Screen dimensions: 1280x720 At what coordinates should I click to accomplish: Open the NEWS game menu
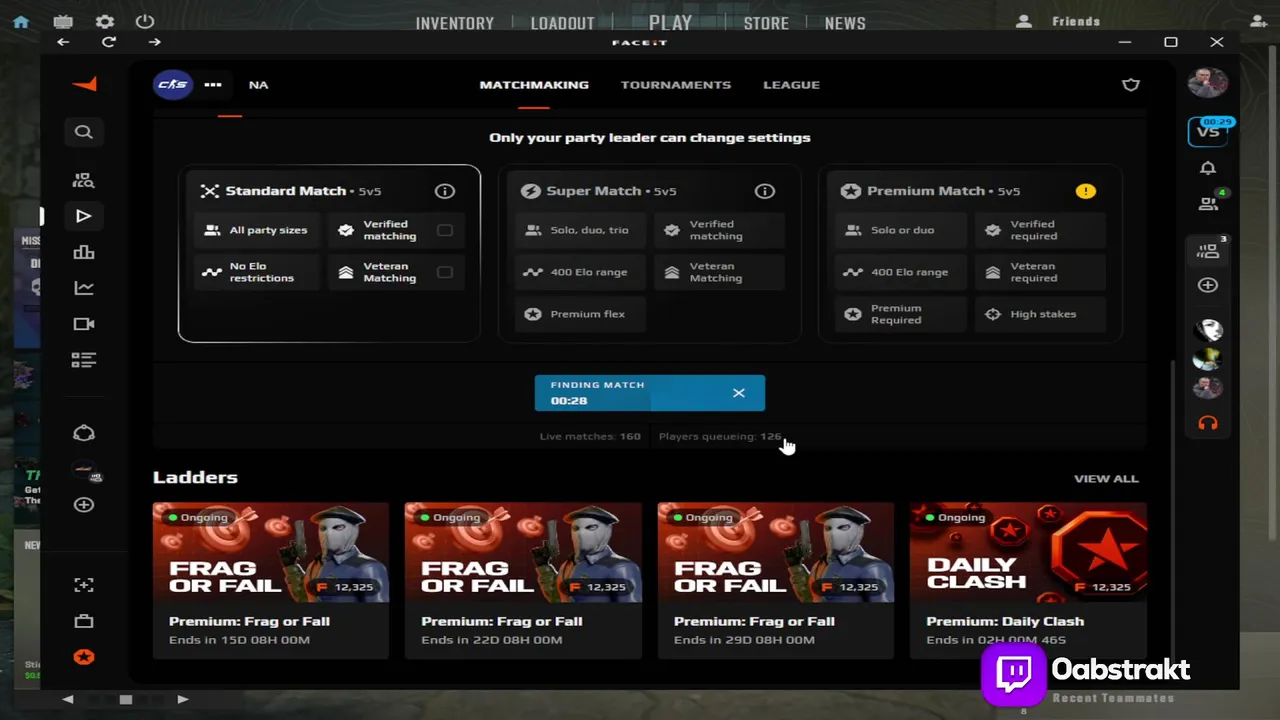click(x=845, y=23)
